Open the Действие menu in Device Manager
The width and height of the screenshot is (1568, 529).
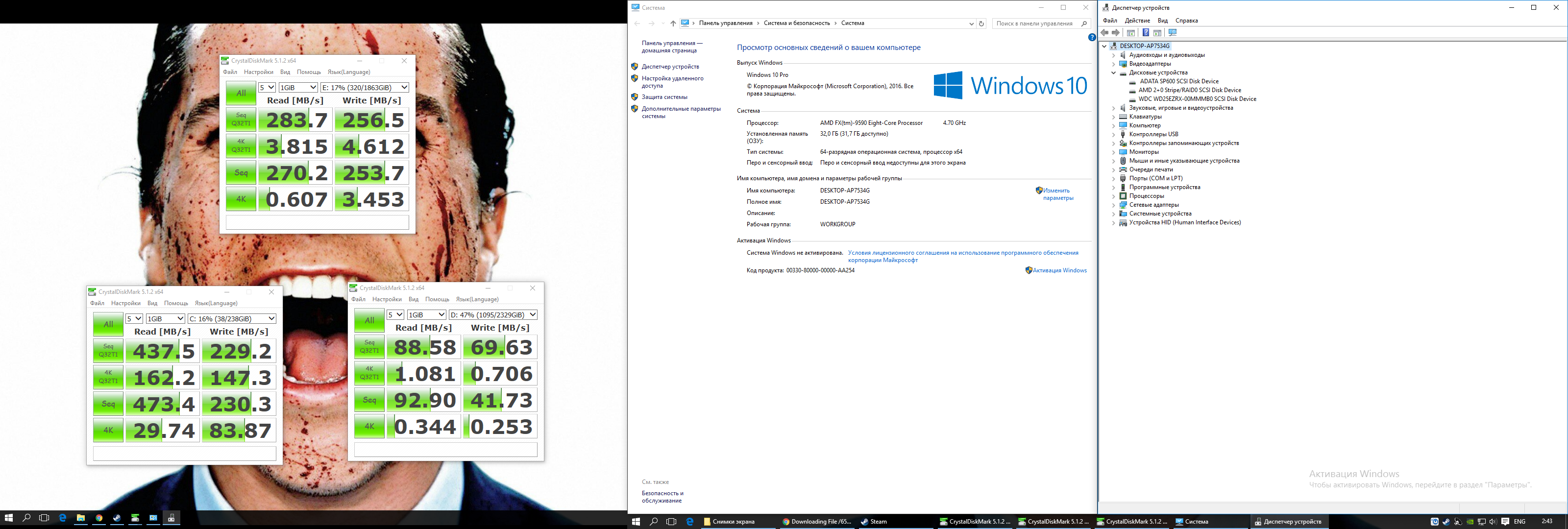point(1137,21)
